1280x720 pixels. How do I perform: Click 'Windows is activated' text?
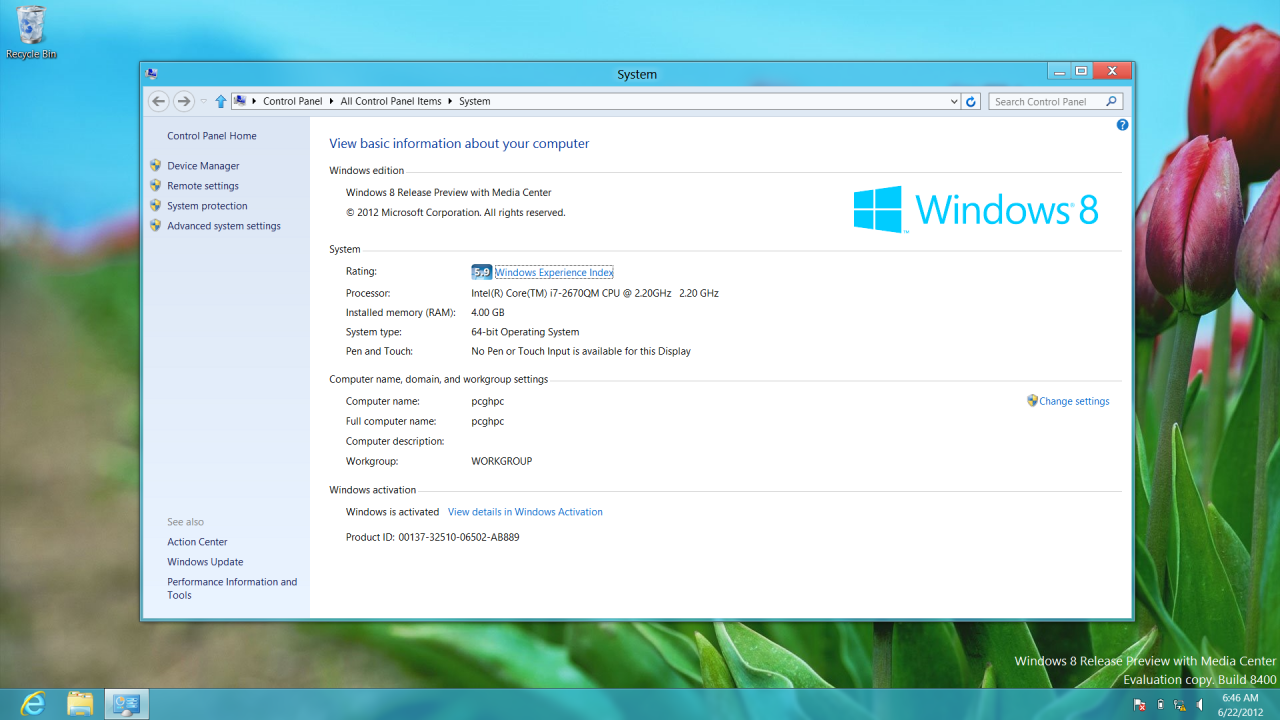tap(392, 512)
